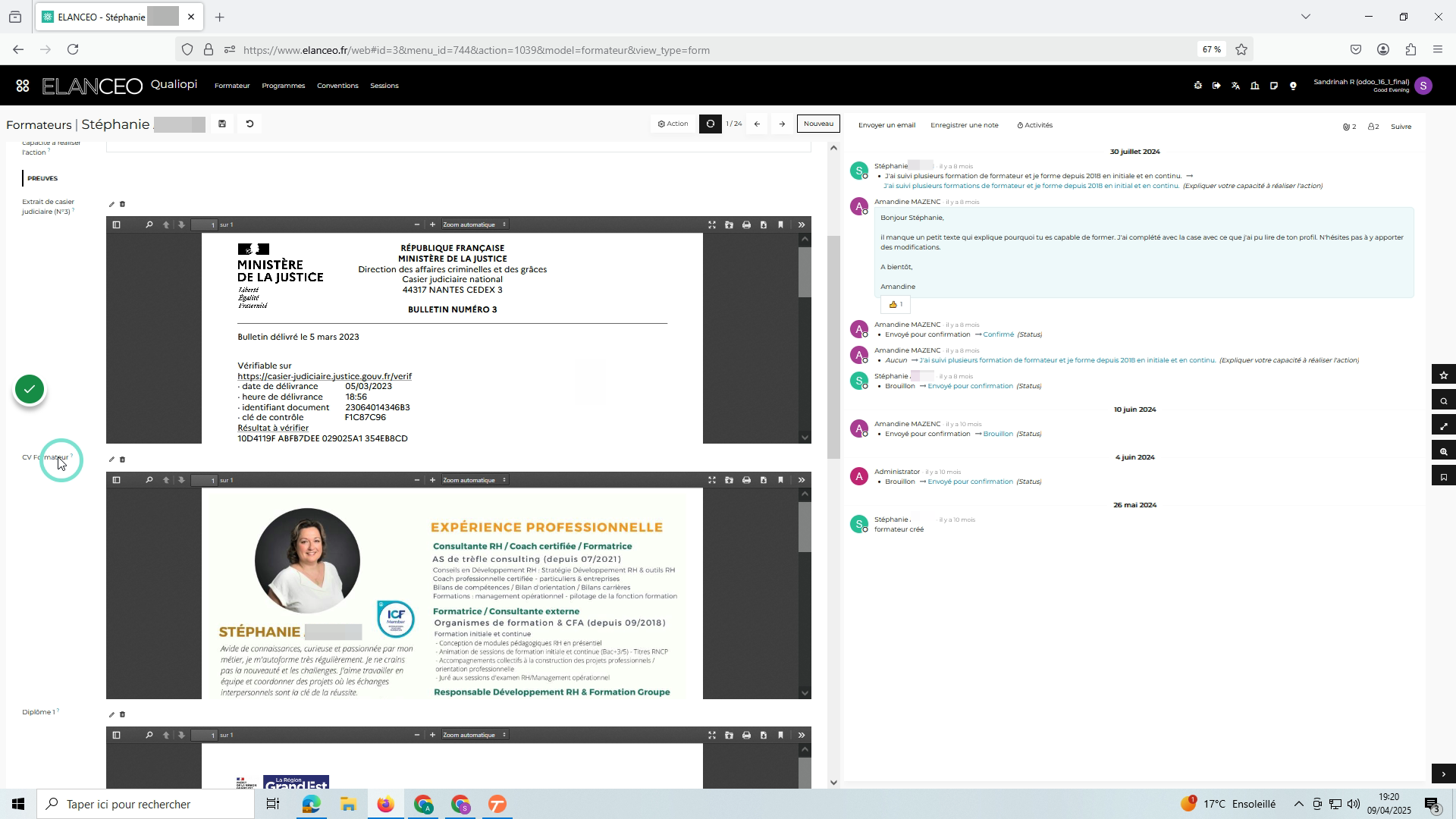The image size is (1456, 819).
Task: Open Zoom automatique dropdown in casier PDF
Action: coord(475,224)
